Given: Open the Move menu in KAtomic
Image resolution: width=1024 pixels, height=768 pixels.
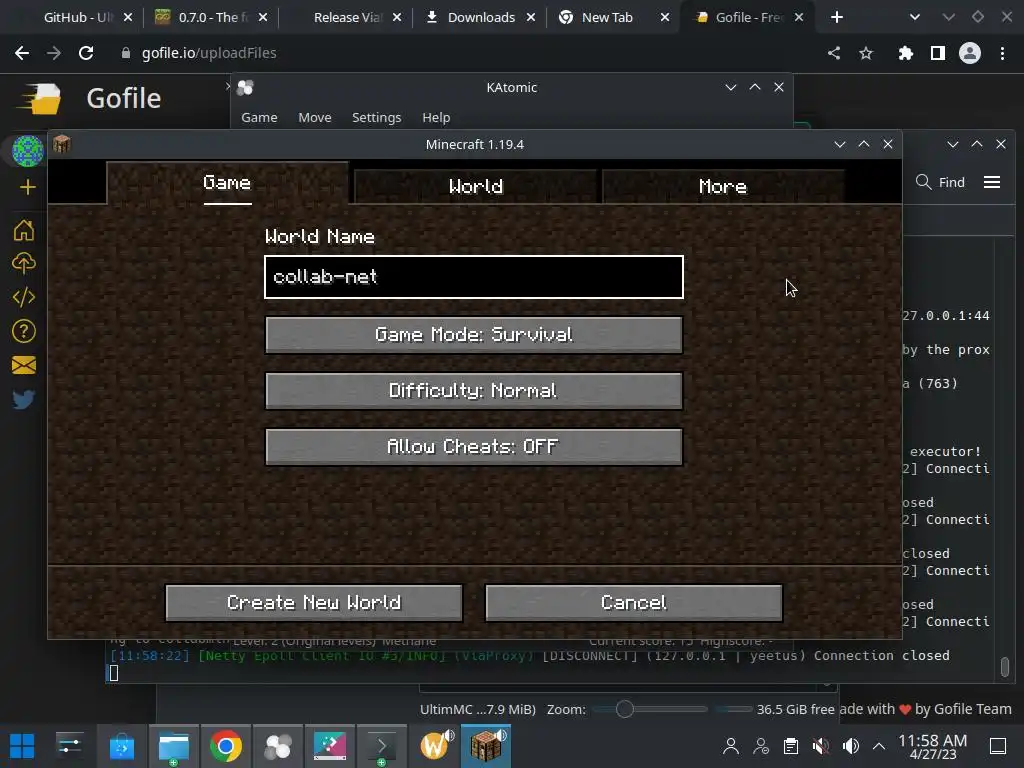Looking at the screenshot, I should point(315,118).
